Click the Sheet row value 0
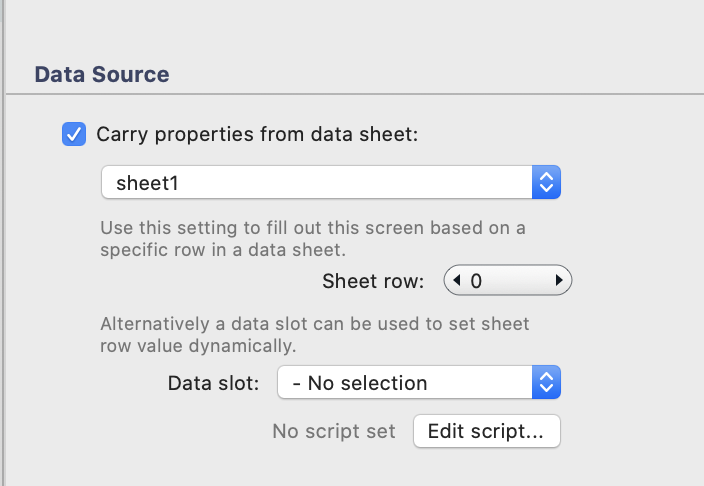Viewport: 704px width, 486px height. tap(476, 281)
